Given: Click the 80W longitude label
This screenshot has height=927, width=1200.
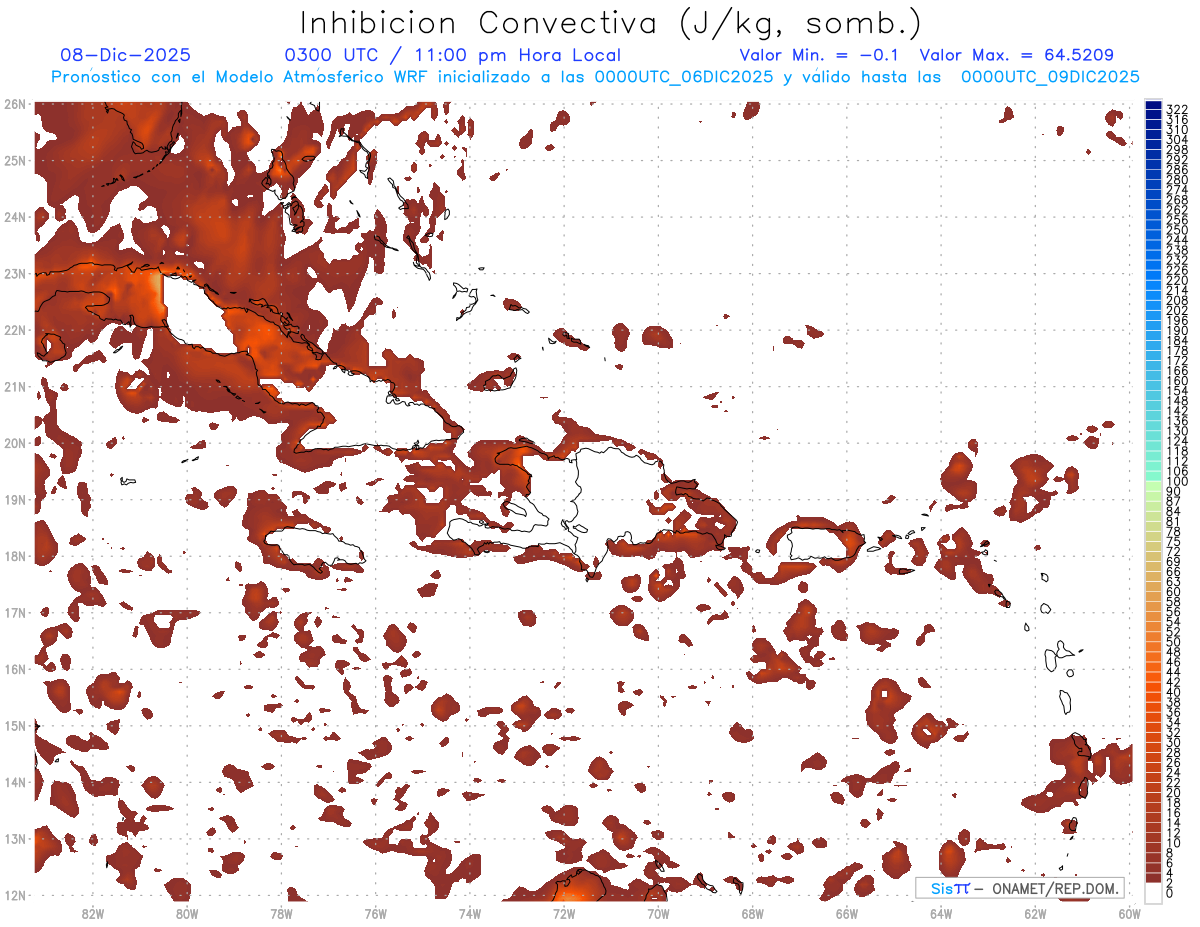Looking at the screenshot, I should pyautogui.click(x=186, y=913).
